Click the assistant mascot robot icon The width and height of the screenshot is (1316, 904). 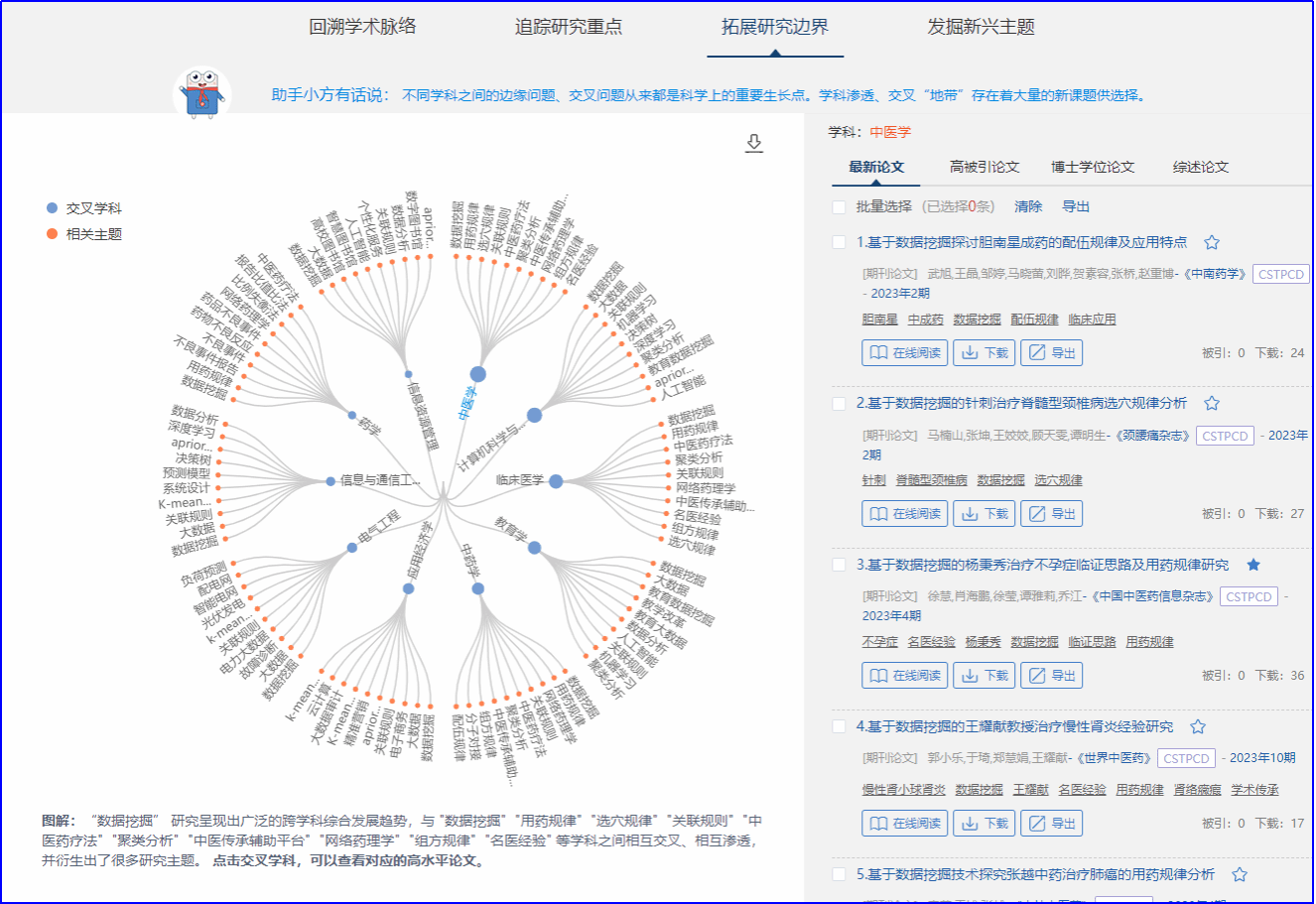pyautogui.click(x=202, y=94)
